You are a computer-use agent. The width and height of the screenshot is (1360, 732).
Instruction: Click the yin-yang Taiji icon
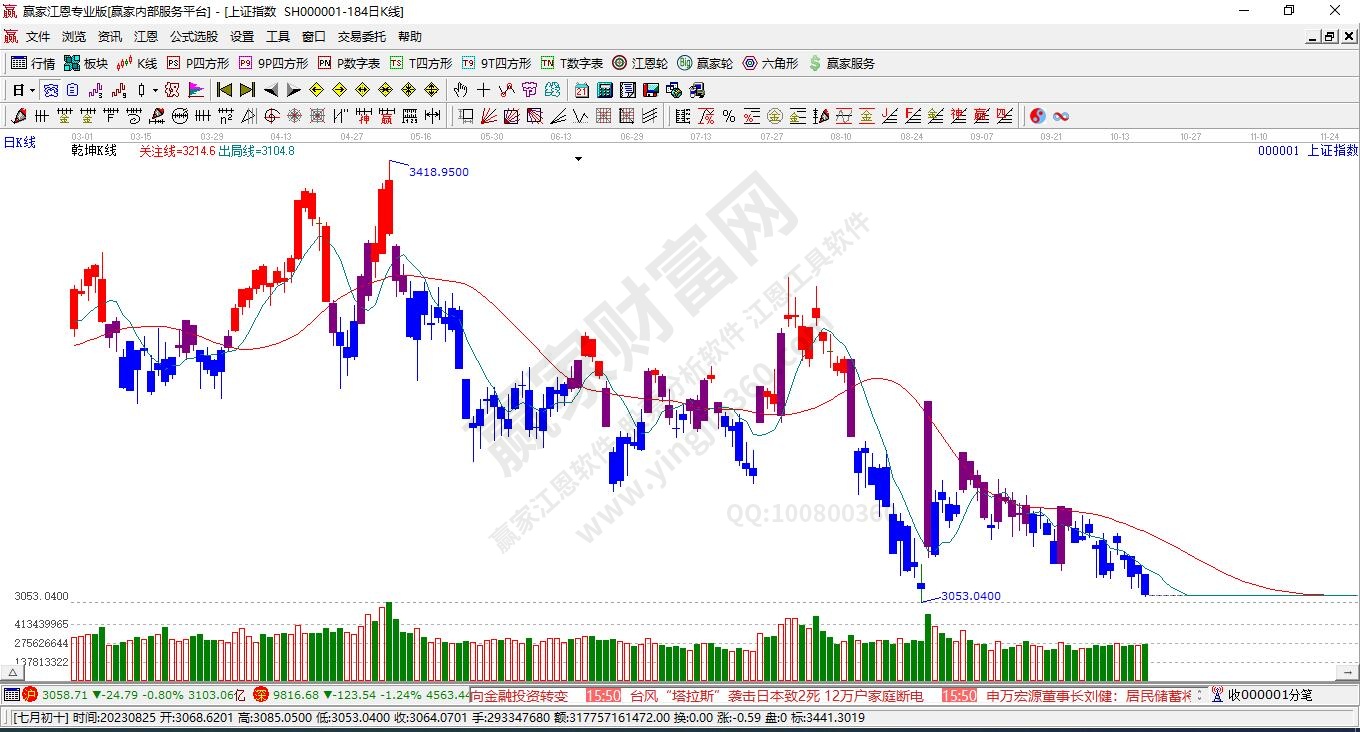coord(1037,116)
